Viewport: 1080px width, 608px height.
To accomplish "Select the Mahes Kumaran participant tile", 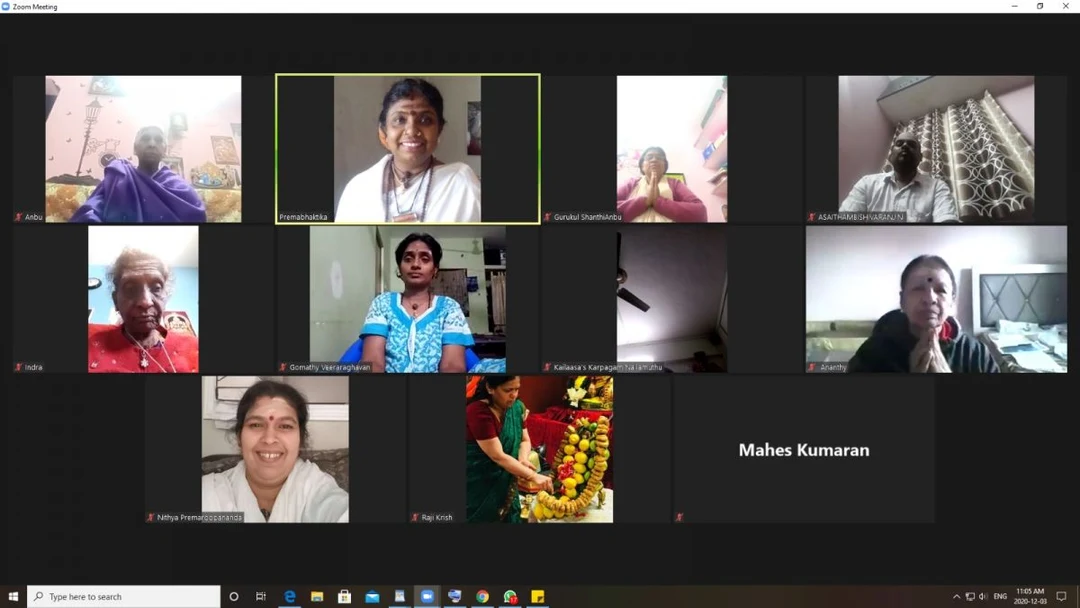I will coord(804,449).
